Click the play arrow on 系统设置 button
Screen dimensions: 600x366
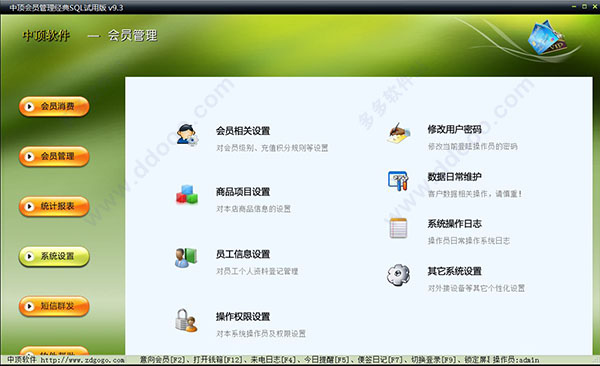point(29,256)
